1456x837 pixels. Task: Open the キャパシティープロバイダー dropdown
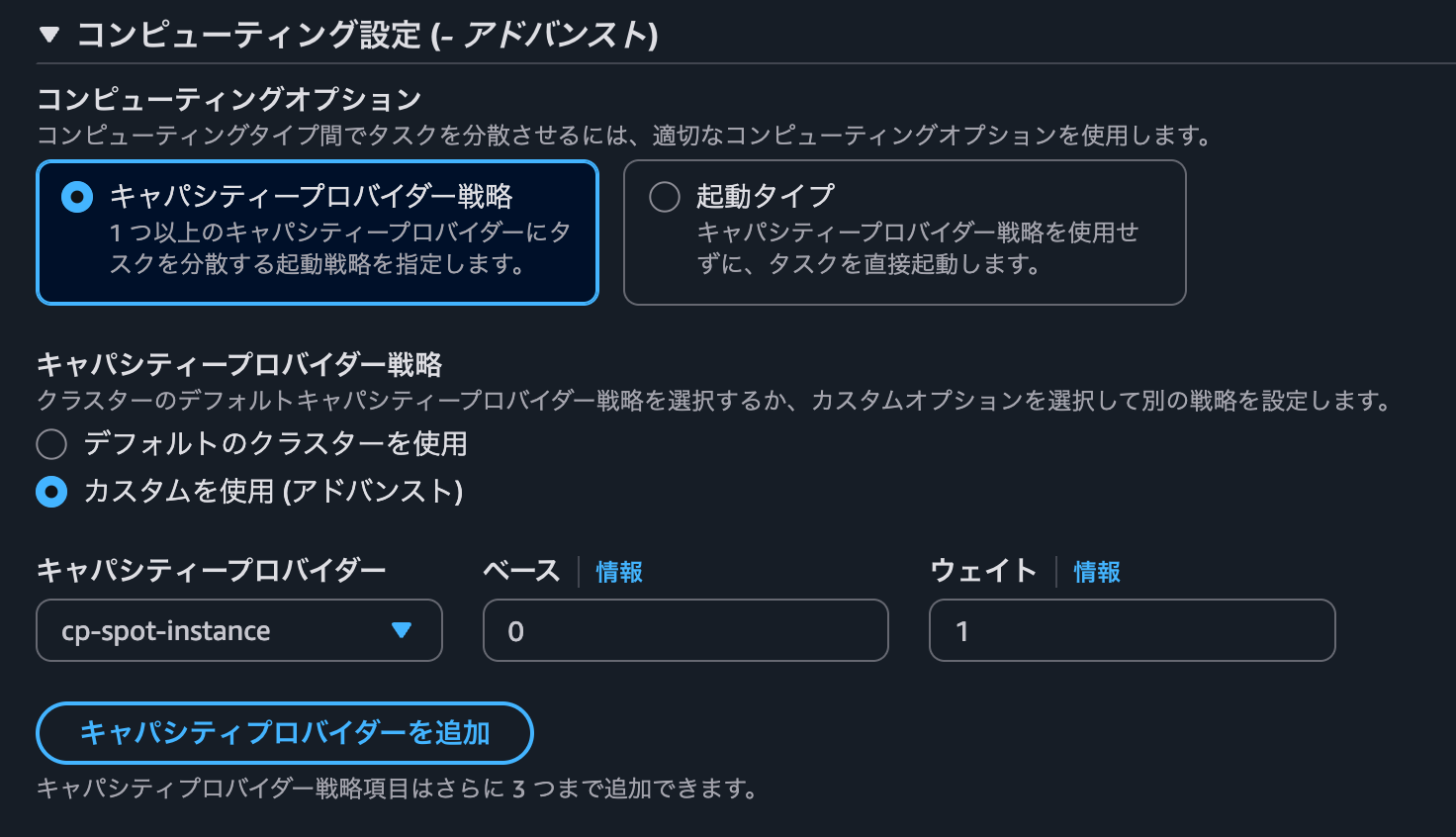(x=237, y=630)
